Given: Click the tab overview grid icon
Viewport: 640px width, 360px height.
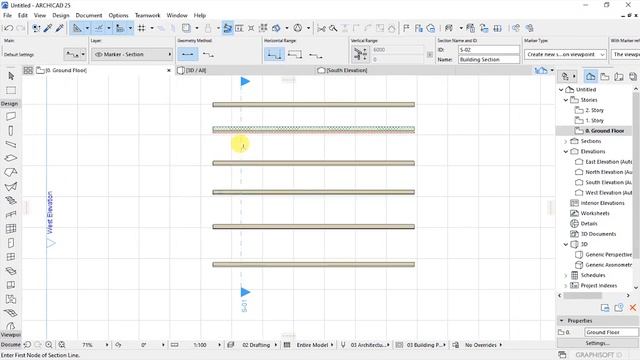Looking at the screenshot, I should click(28, 70).
